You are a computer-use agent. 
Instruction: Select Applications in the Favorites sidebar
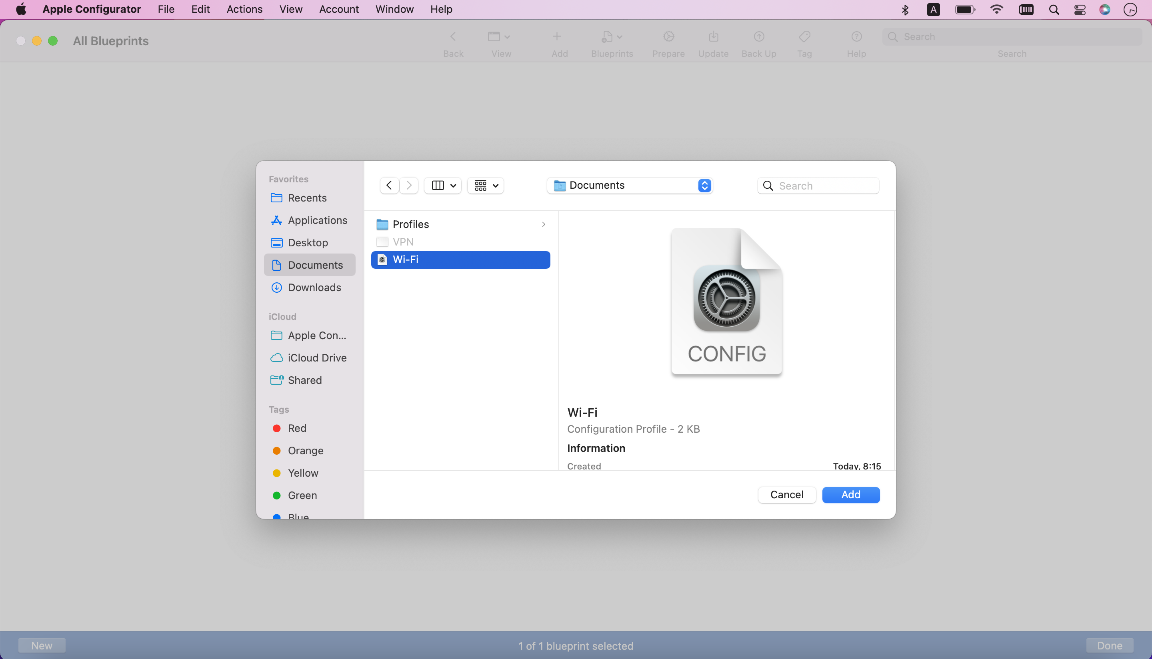coord(317,220)
